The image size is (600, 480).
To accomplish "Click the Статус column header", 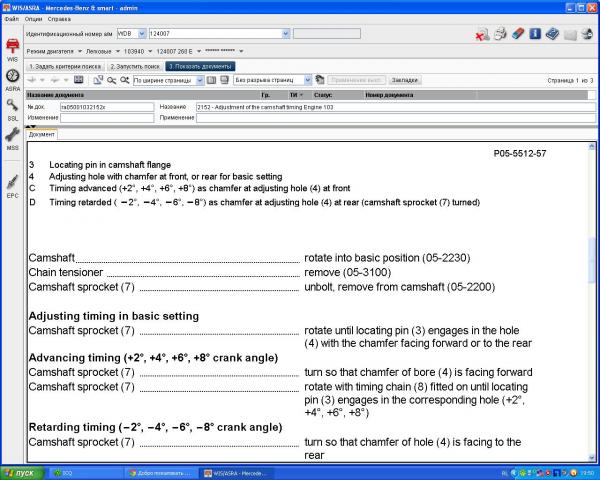I will tap(323, 95).
